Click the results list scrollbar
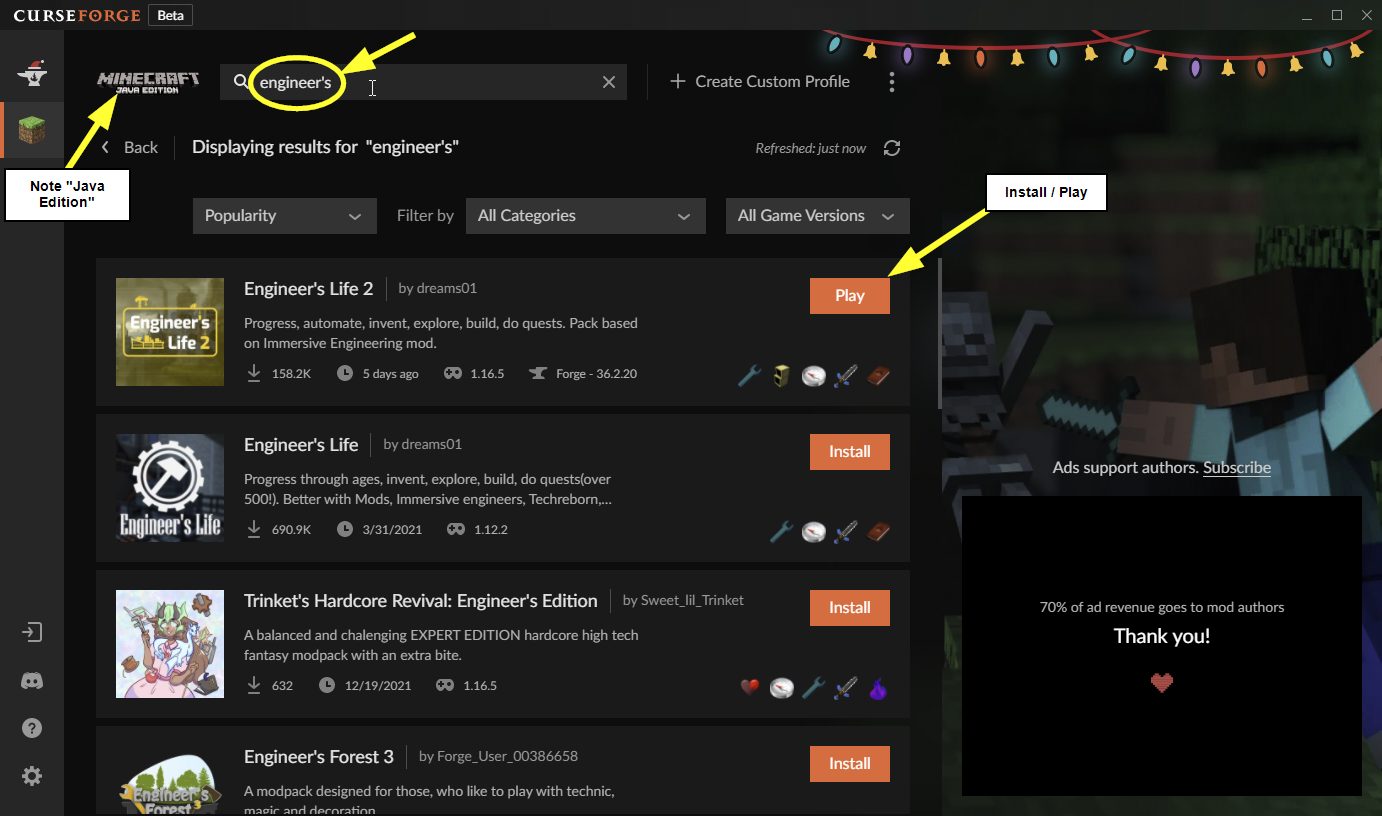This screenshot has width=1382, height=816. coord(940,334)
